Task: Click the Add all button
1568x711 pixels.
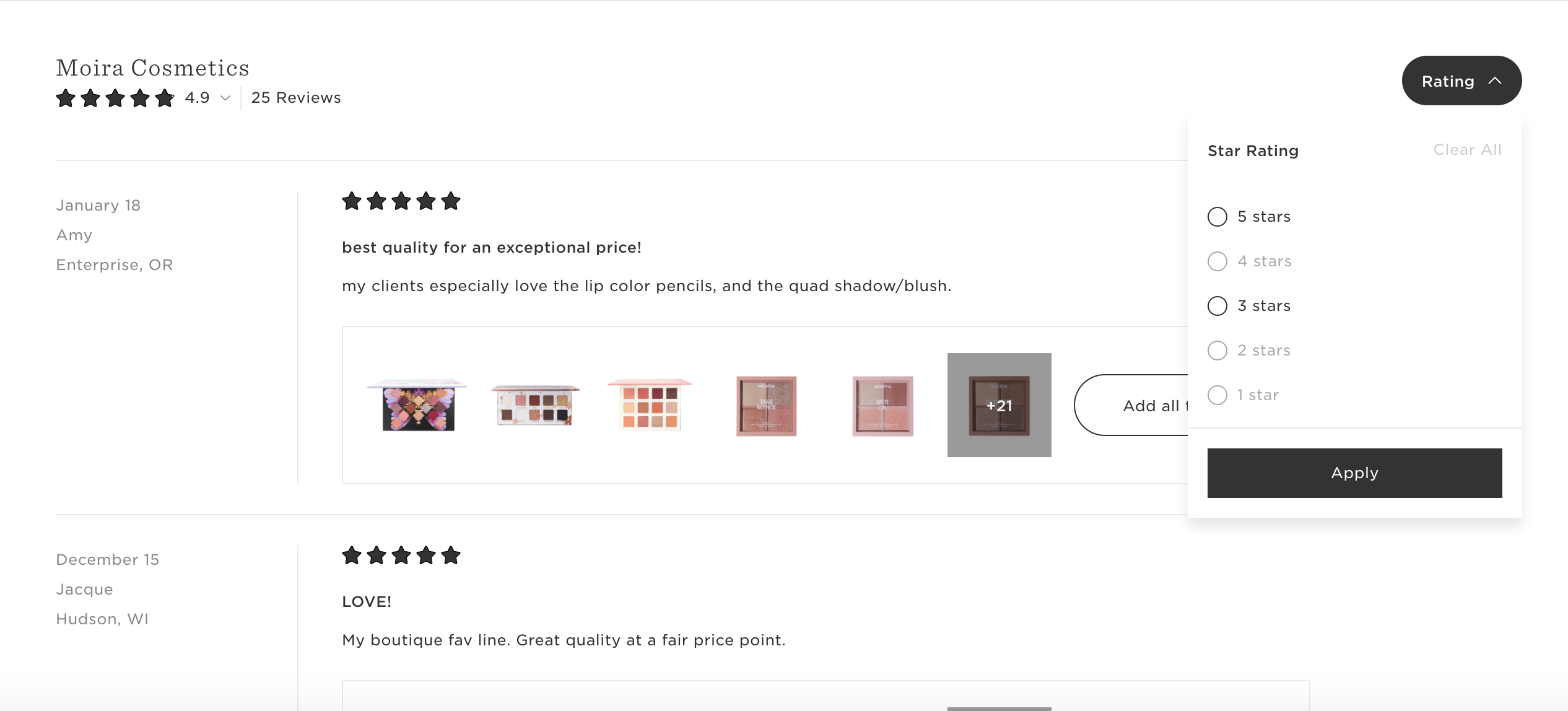Action: [1133, 405]
